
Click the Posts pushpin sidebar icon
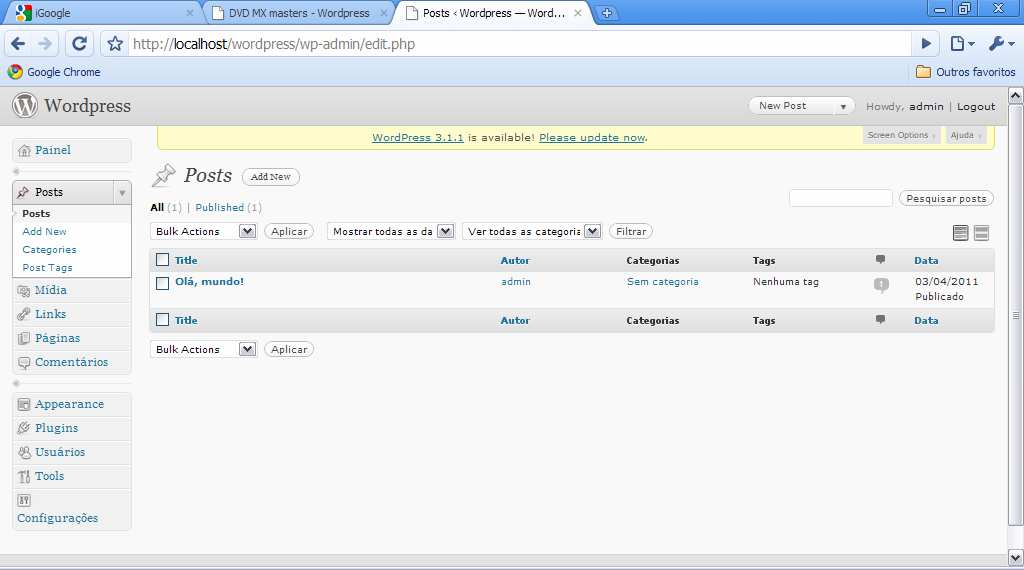[24, 192]
